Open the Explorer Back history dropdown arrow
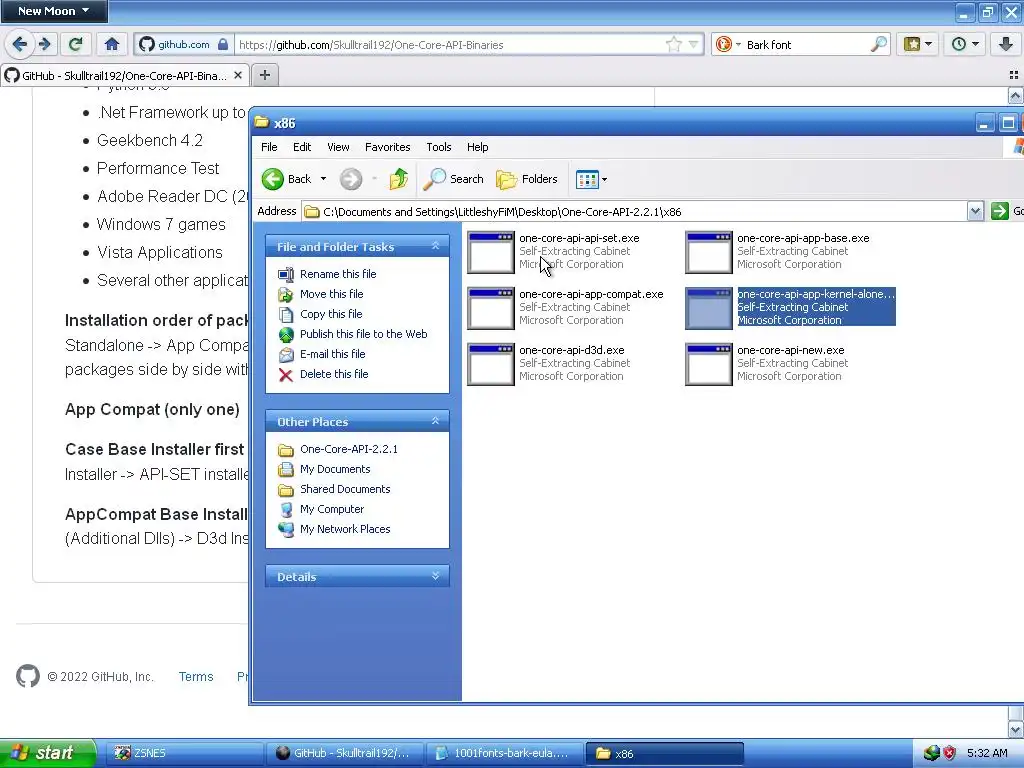Image resolution: width=1024 pixels, height=768 pixels. 323,179
